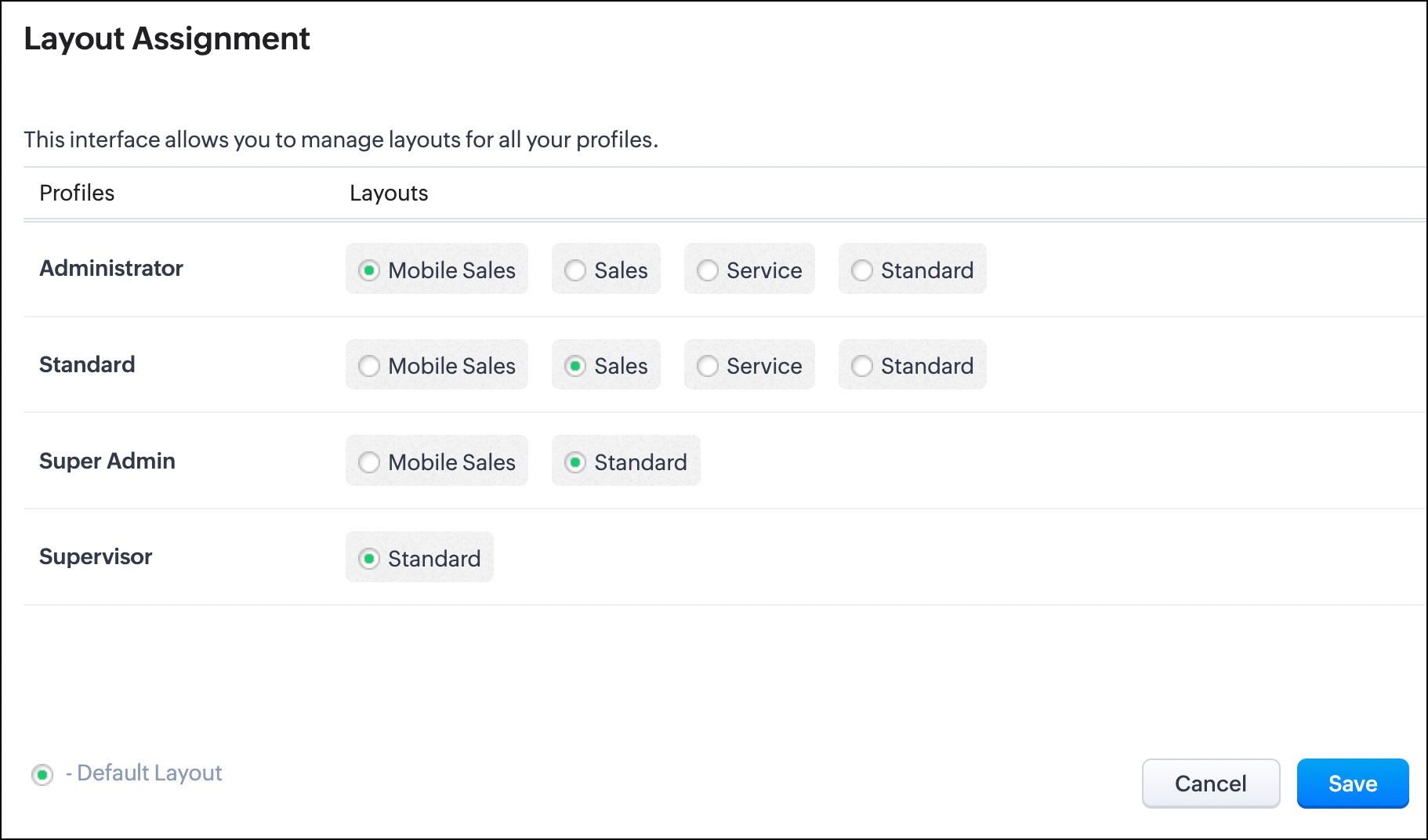Screen dimensions: 1428x840
Task: Click the Default Layout legend icon
Action: tap(42, 775)
